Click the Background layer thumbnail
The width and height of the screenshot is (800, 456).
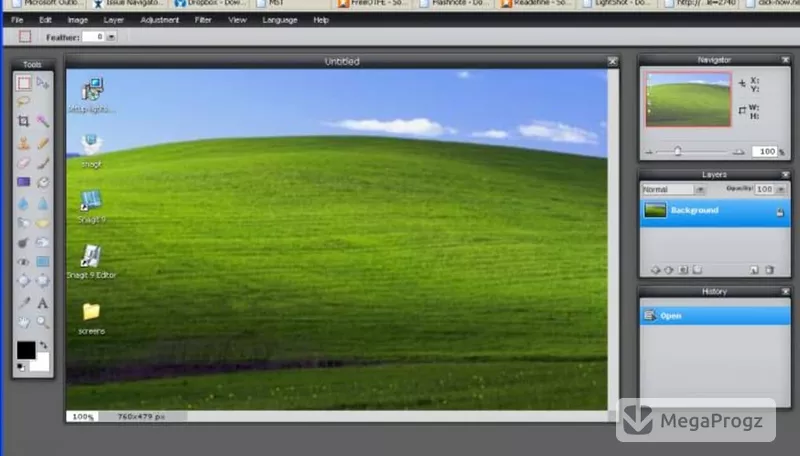click(x=655, y=210)
